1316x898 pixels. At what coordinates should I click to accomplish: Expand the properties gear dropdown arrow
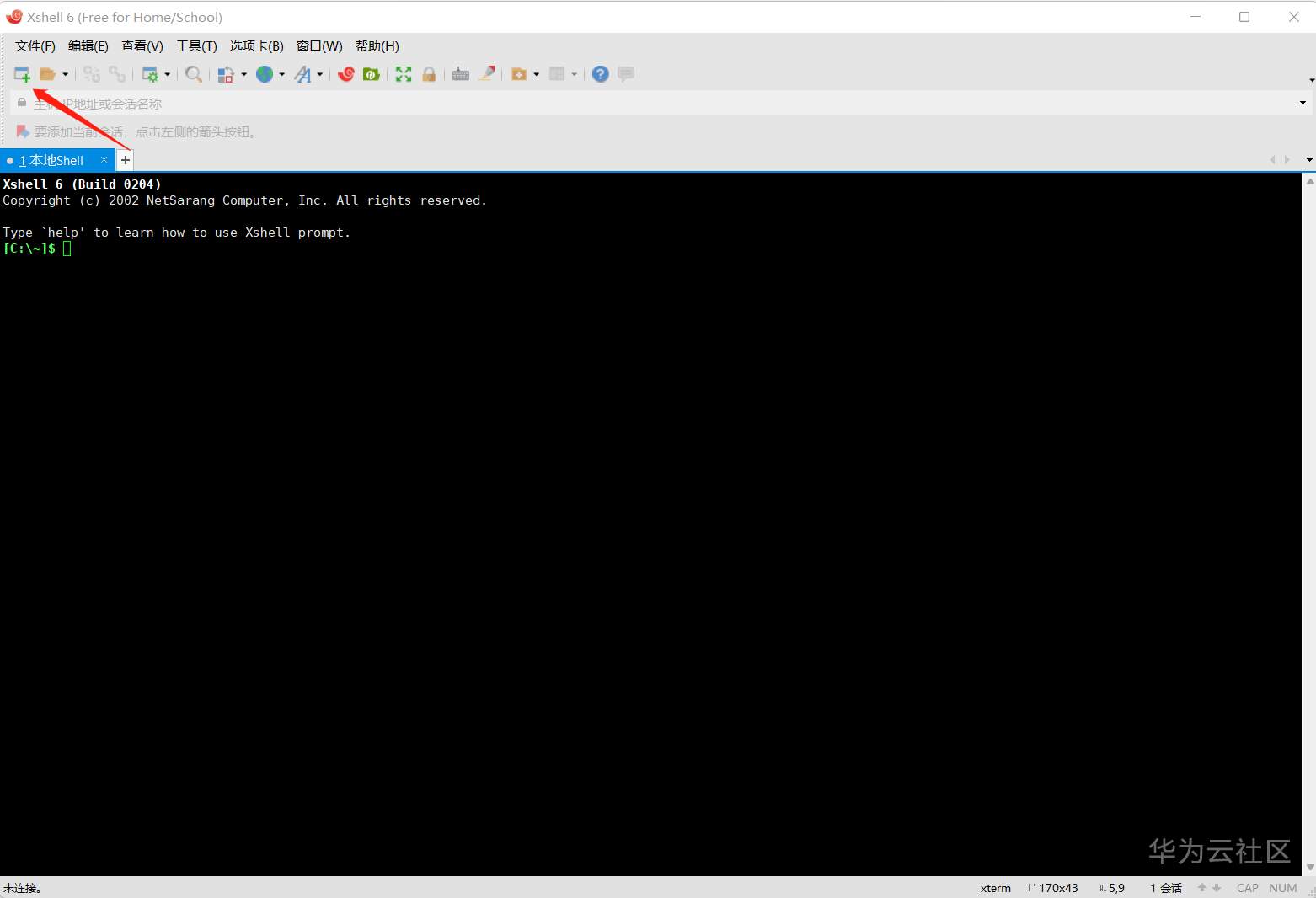168,74
